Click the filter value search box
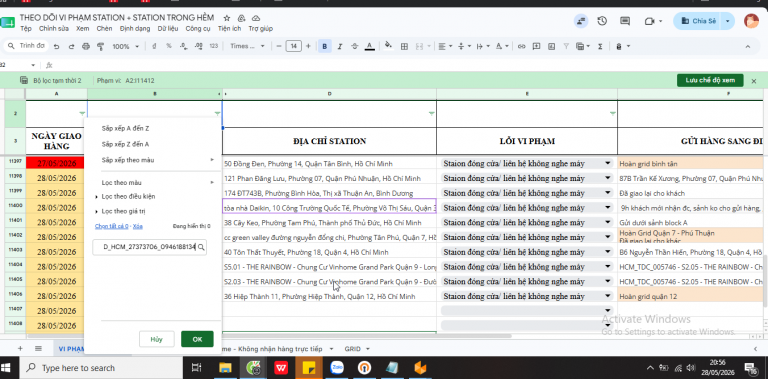 pyautogui.click(x=149, y=247)
